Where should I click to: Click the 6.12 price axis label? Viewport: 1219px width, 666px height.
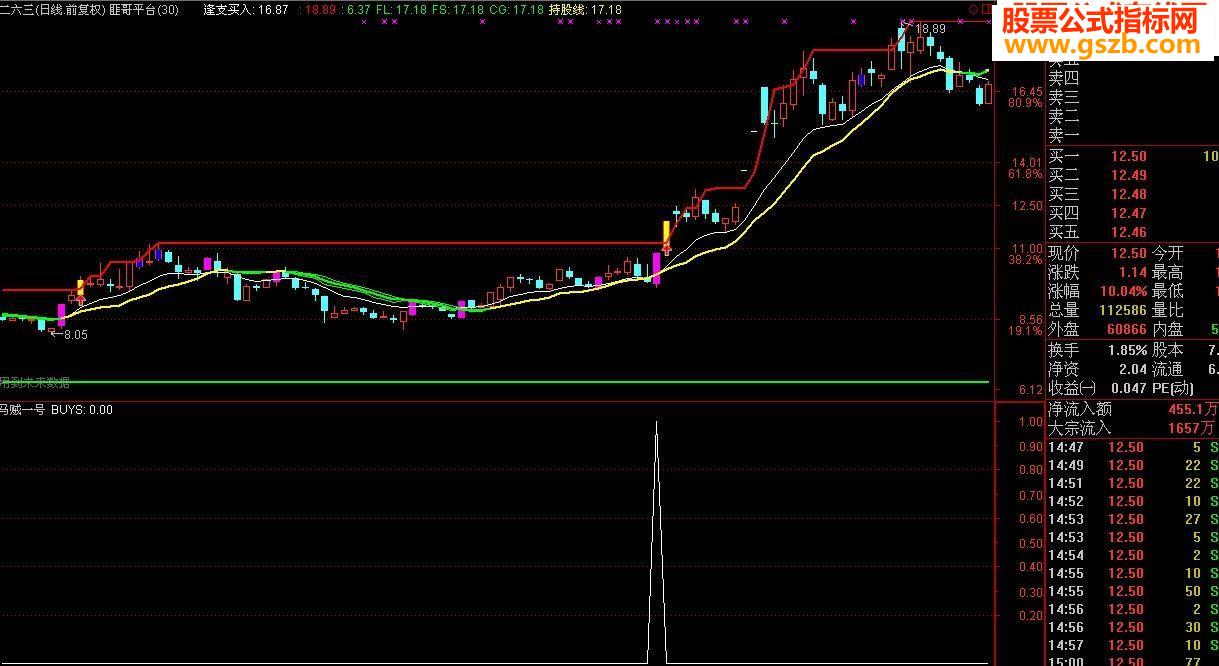click(1029, 390)
